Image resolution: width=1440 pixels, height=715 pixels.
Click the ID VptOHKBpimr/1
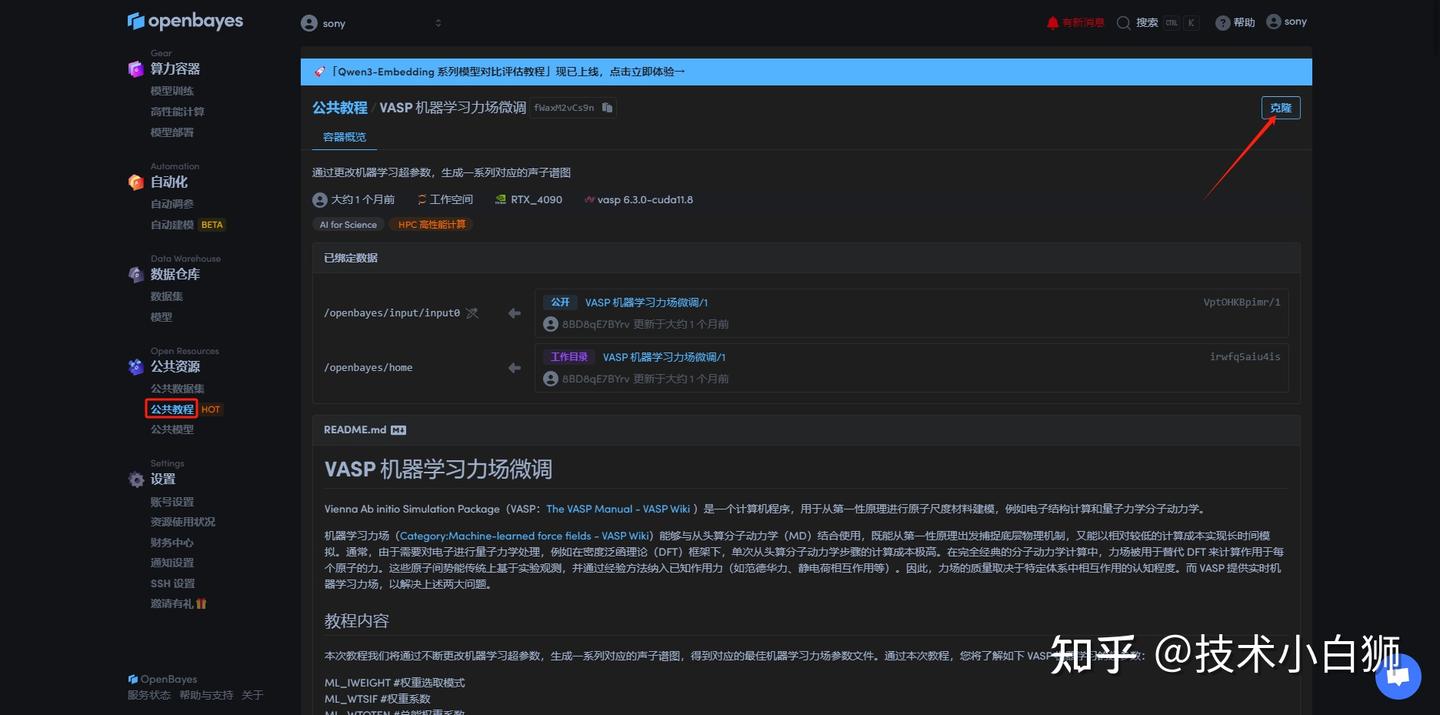coord(1241,302)
